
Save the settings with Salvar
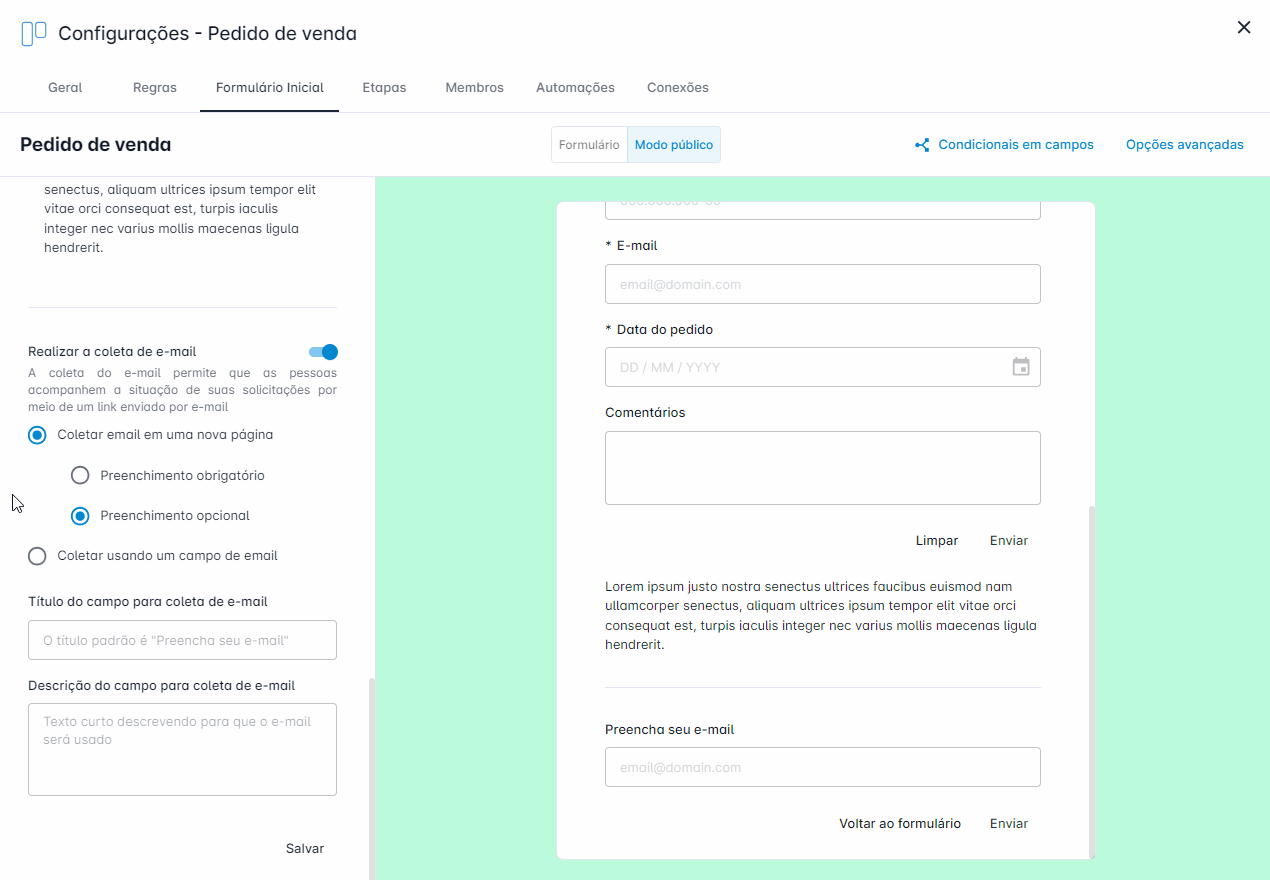(x=305, y=848)
